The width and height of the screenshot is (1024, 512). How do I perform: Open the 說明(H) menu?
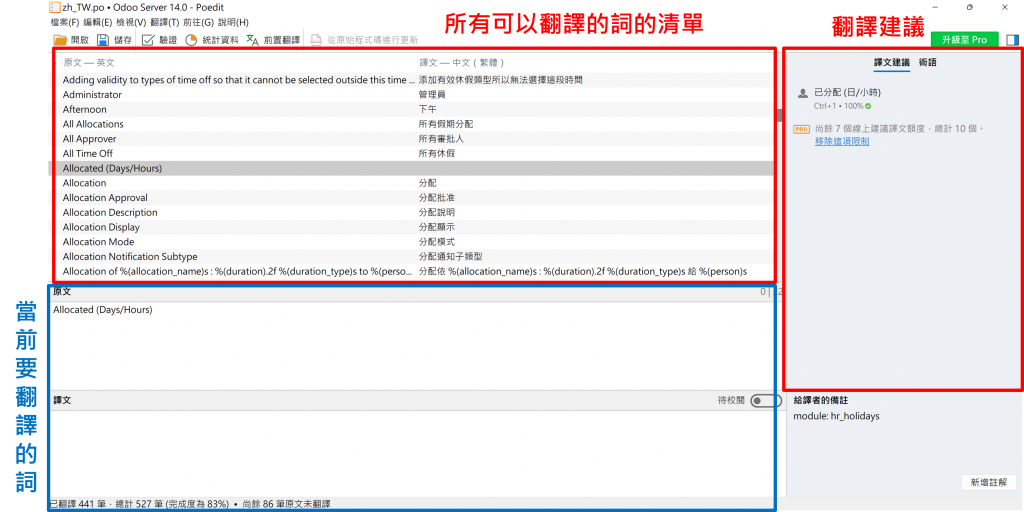[x=233, y=22]
